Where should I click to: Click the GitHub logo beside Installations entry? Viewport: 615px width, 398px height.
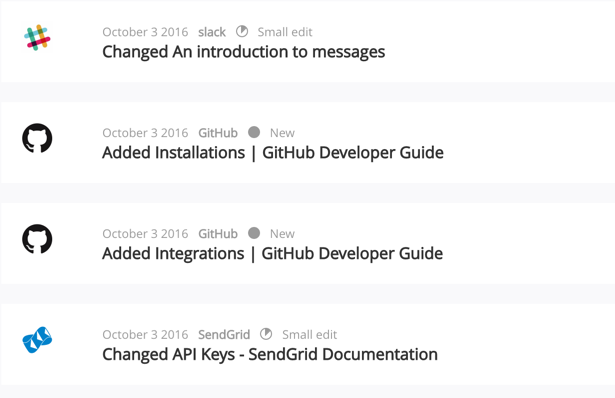click(x=37, y=138)
